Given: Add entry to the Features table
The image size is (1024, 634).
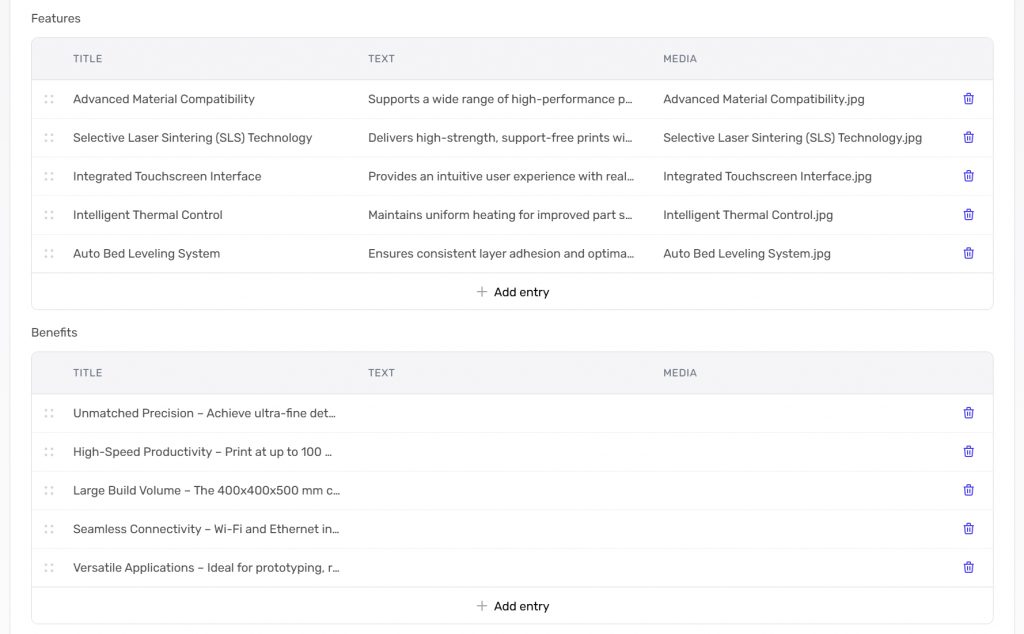Looking at the screenshot, I should tap(512, 292).
